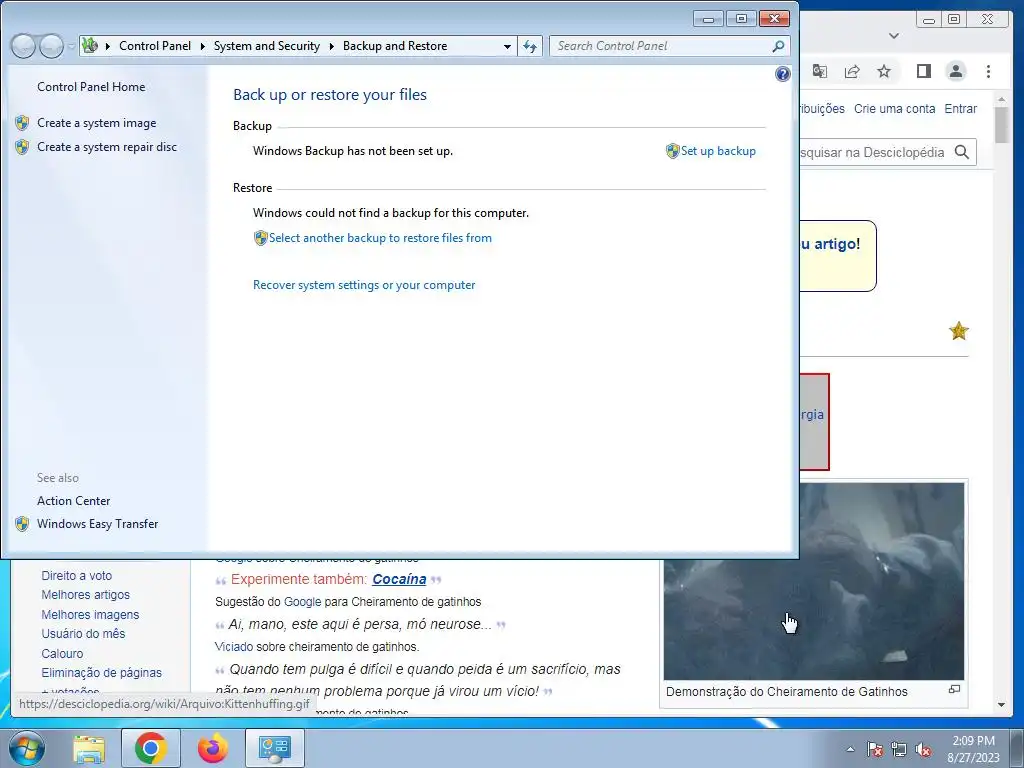This screenshot has width=1024, height=768.
Task: Go back in Control Panel navigation
Action: tap(23, 46)
